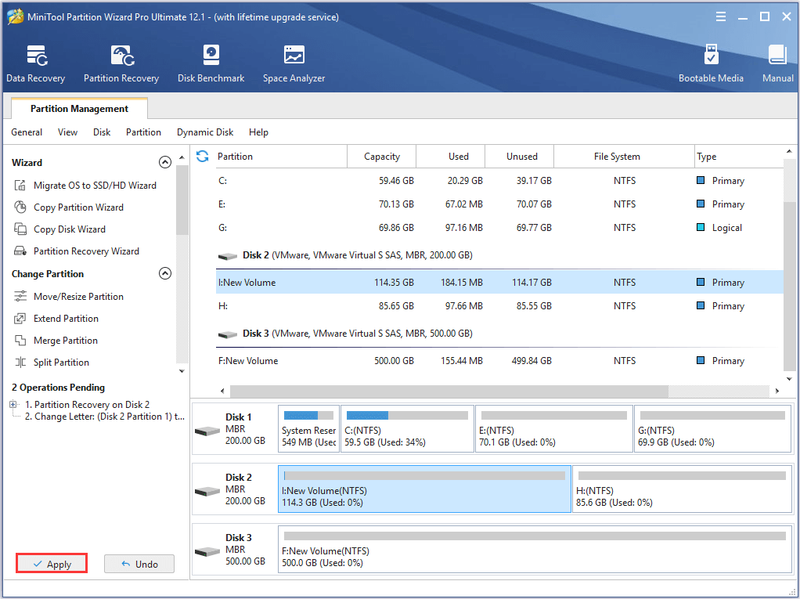Screen dimensions: 800x599
Task: Open the Space Analyzer
Action: 294,64
